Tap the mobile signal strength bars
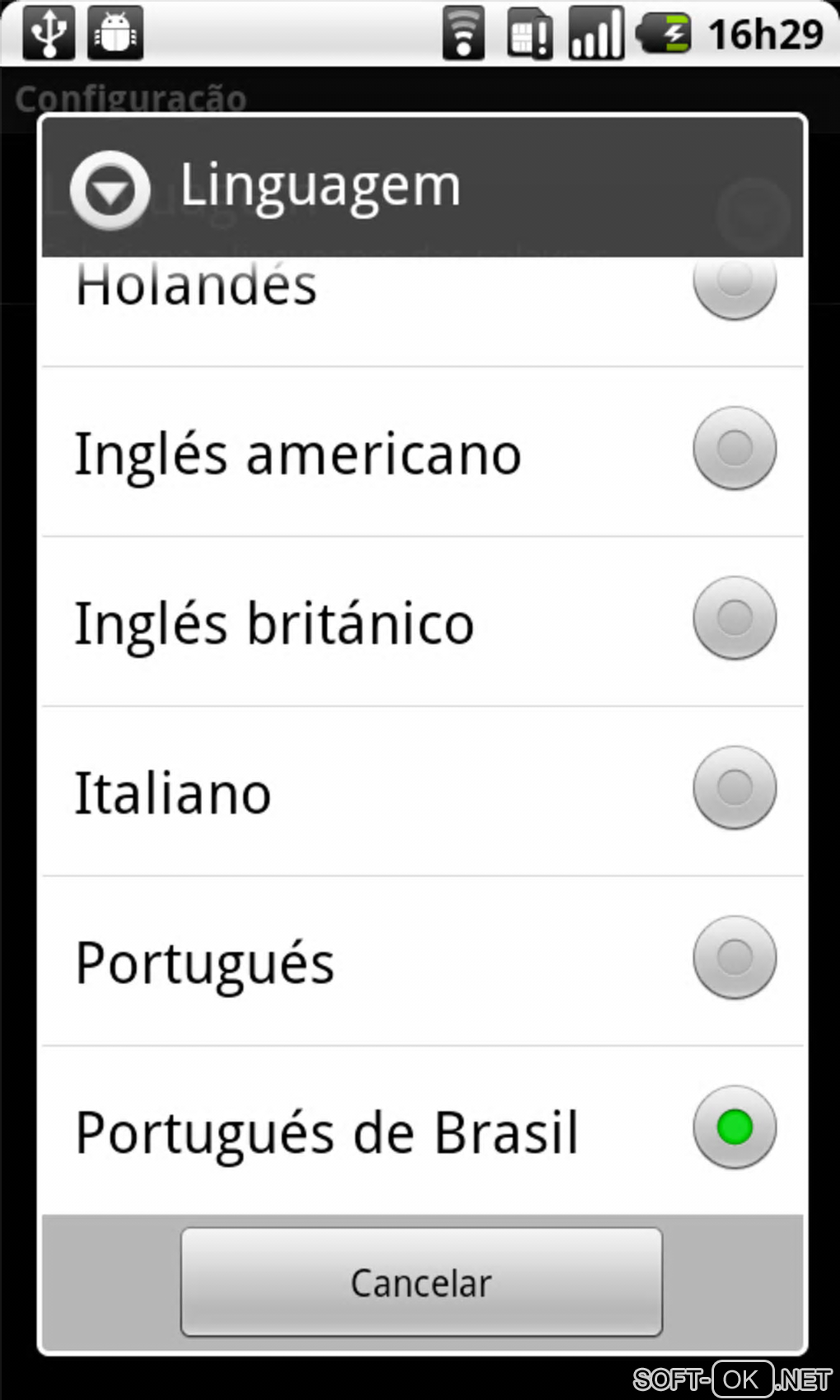Image resolution: width=840 pixels, height=1400 pixels. click(x=596, y=34)
